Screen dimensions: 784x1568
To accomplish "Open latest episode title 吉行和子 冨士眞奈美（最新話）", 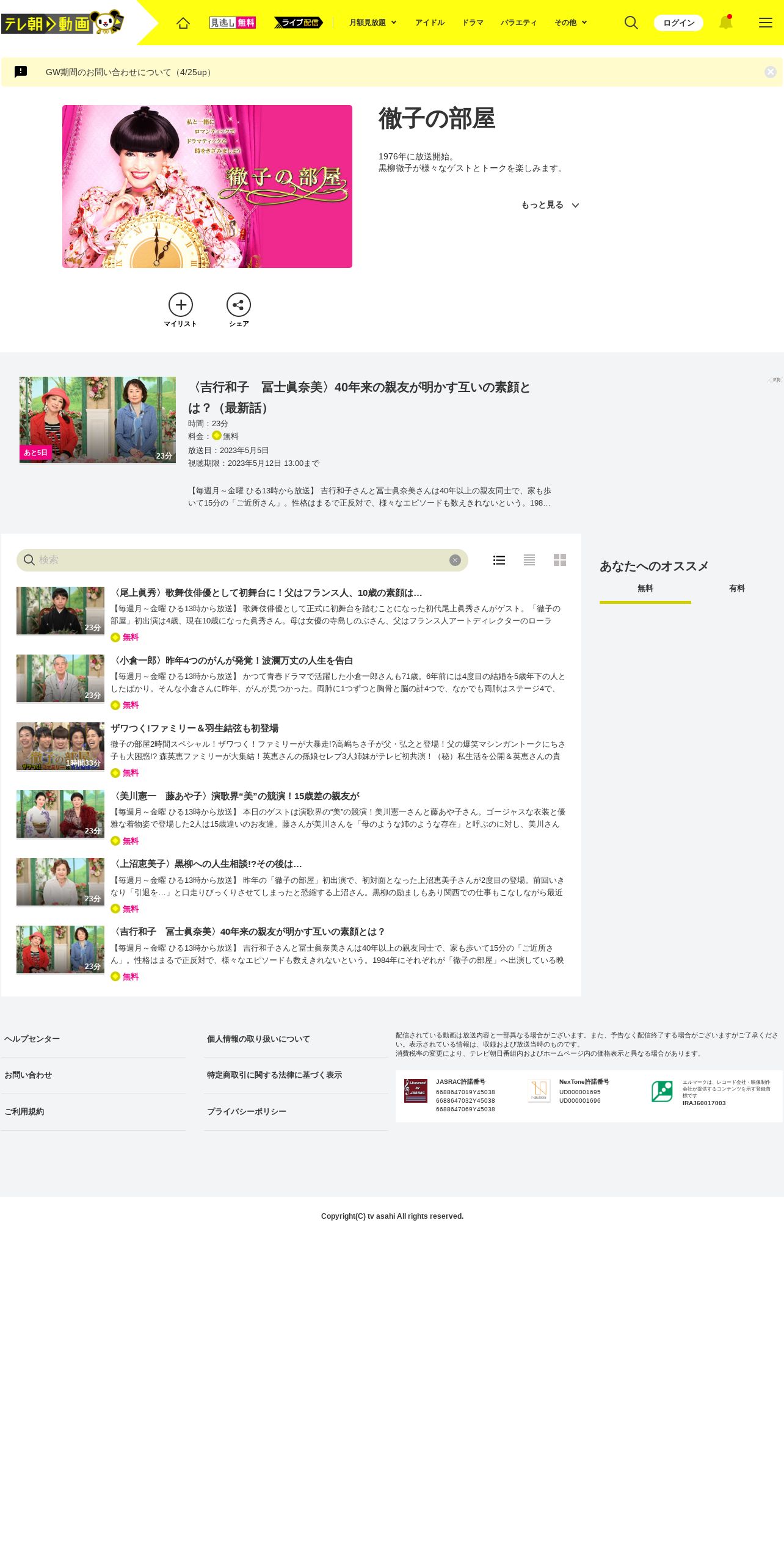I will [359, 397].
